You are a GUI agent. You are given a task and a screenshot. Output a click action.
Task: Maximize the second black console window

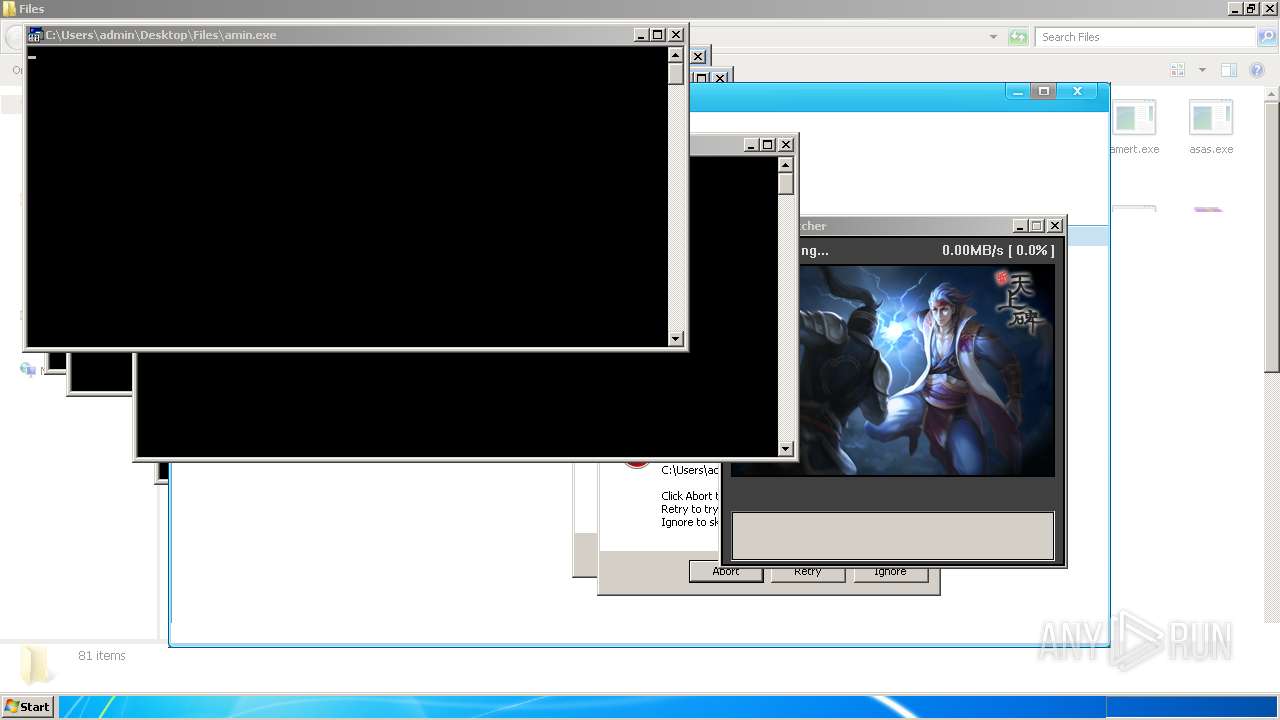coord(768,145)
